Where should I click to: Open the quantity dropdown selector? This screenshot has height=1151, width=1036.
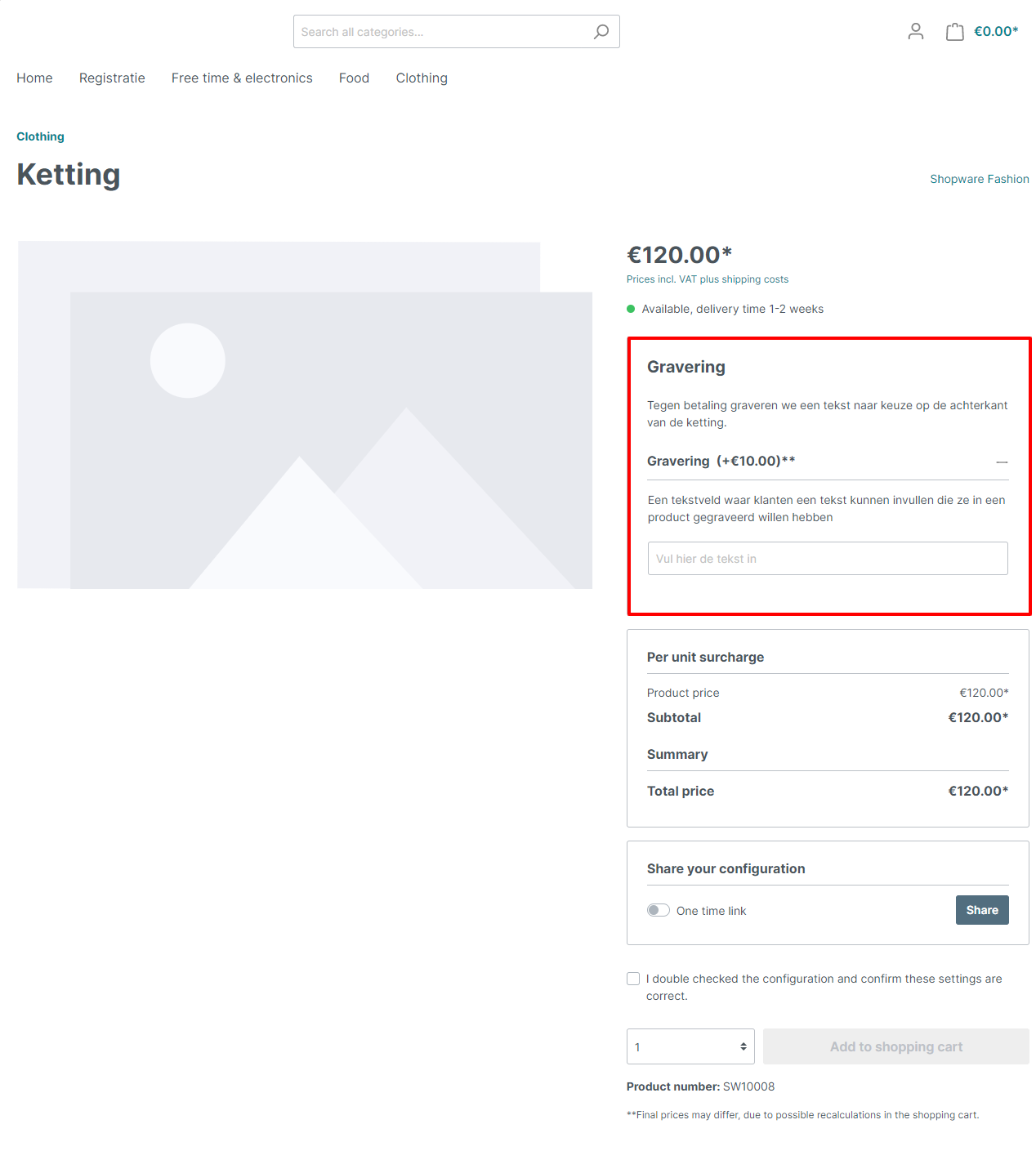pos(690,1046)
